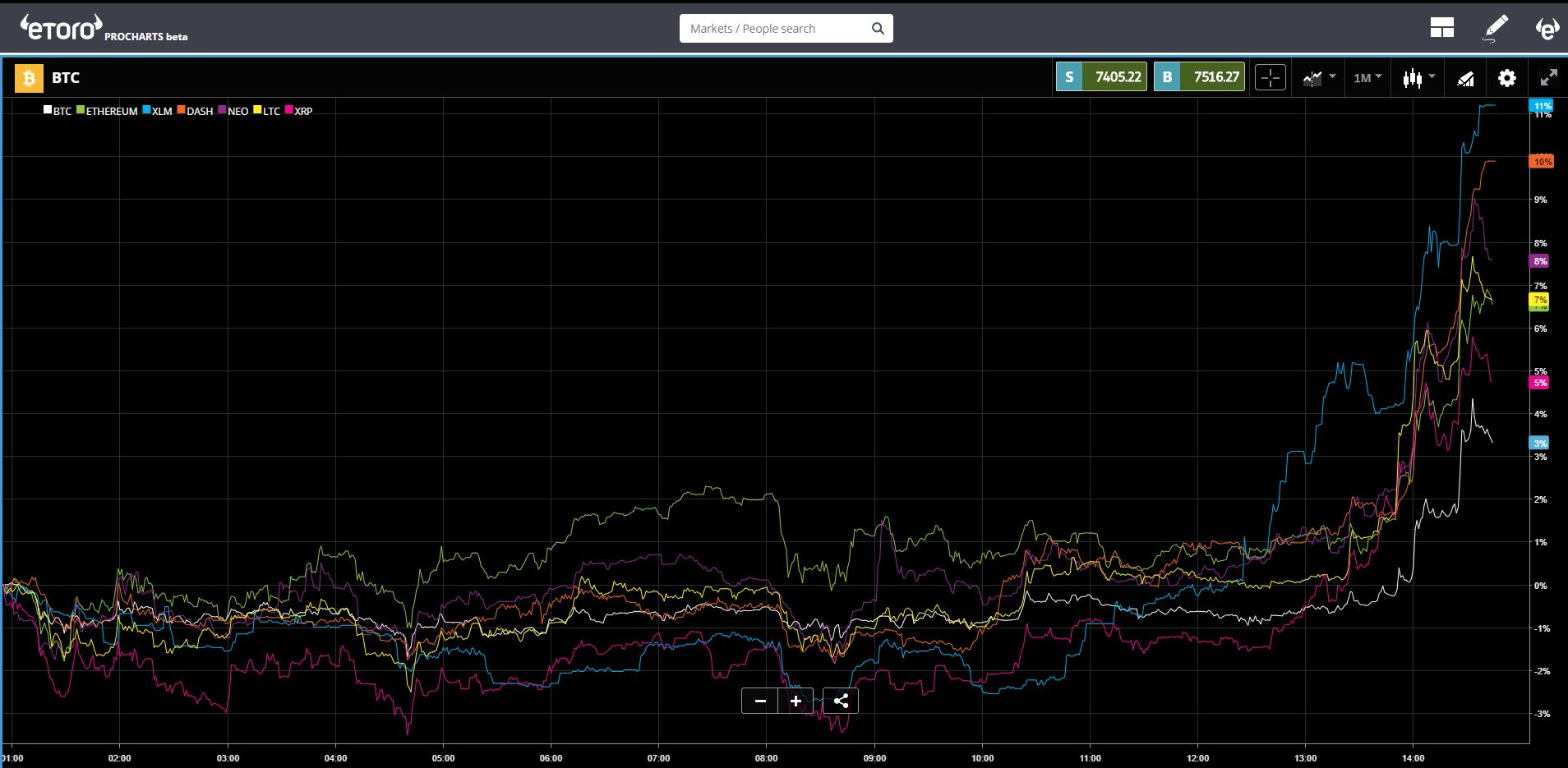Image resolution: width=1568 pixels, height=768 pixels.
Task: Expand the 1M time interval dropdown
Action: point(1367,78)
